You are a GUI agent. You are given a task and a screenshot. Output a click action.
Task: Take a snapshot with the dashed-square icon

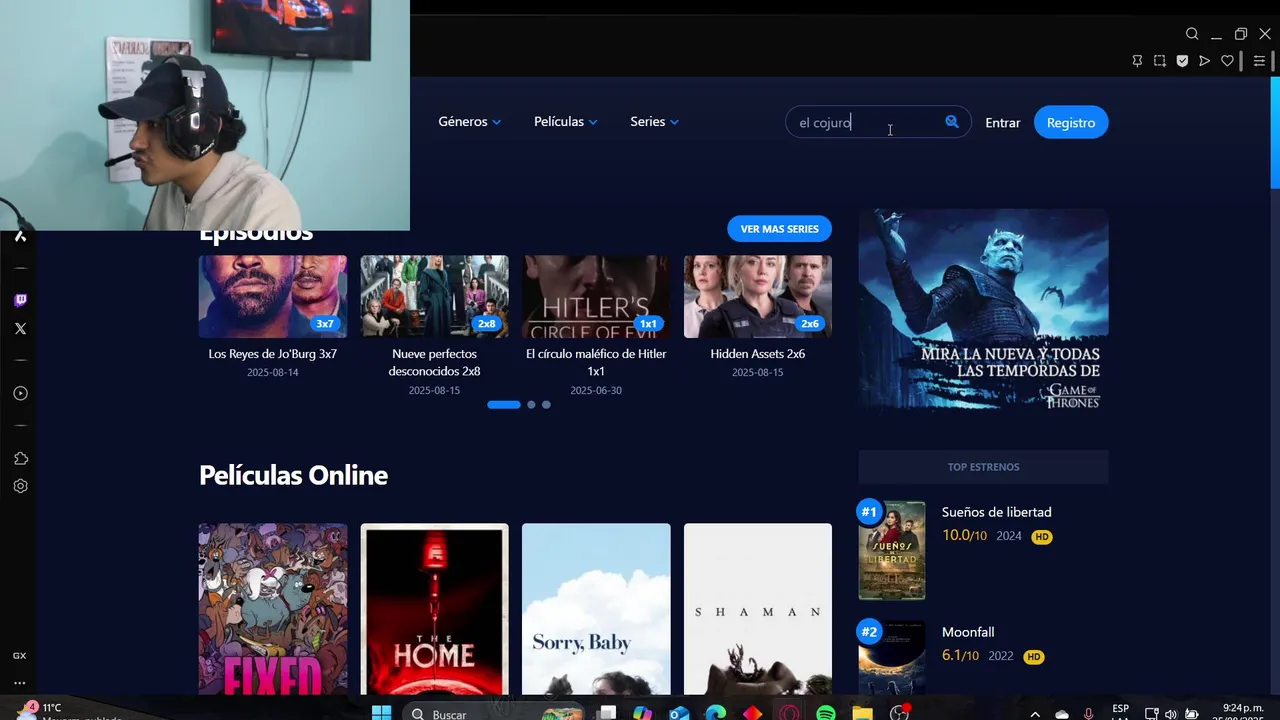tap(1160, 61)
